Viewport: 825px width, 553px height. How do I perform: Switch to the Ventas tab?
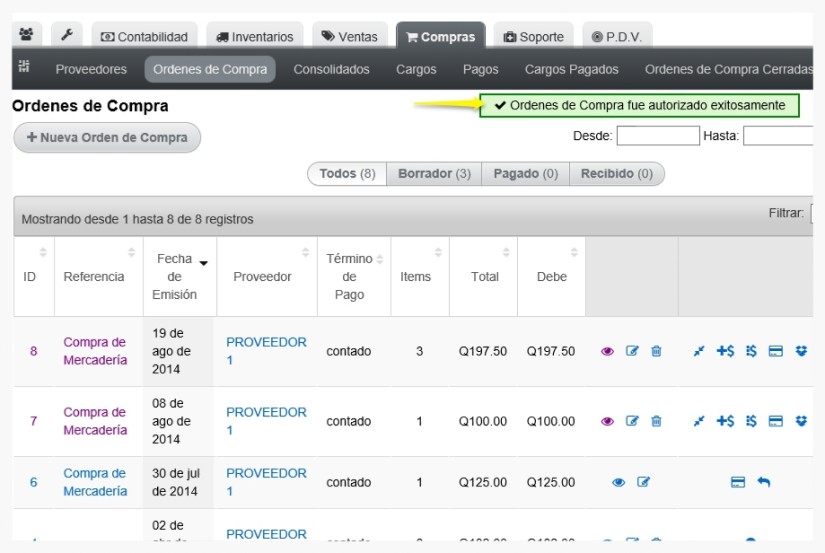pos(350,36)
